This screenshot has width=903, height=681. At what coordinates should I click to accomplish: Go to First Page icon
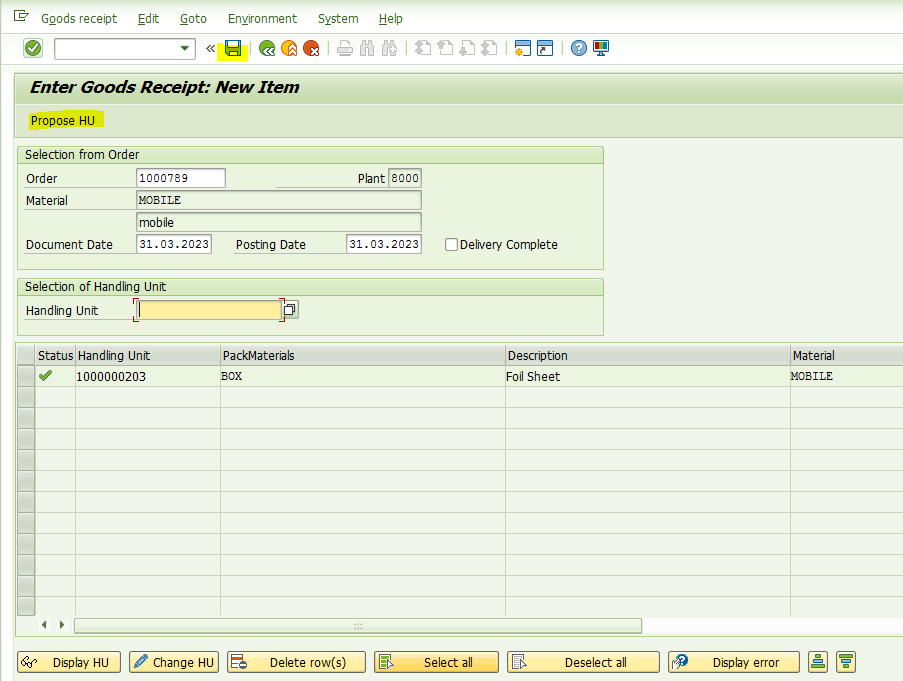point(423,48)
